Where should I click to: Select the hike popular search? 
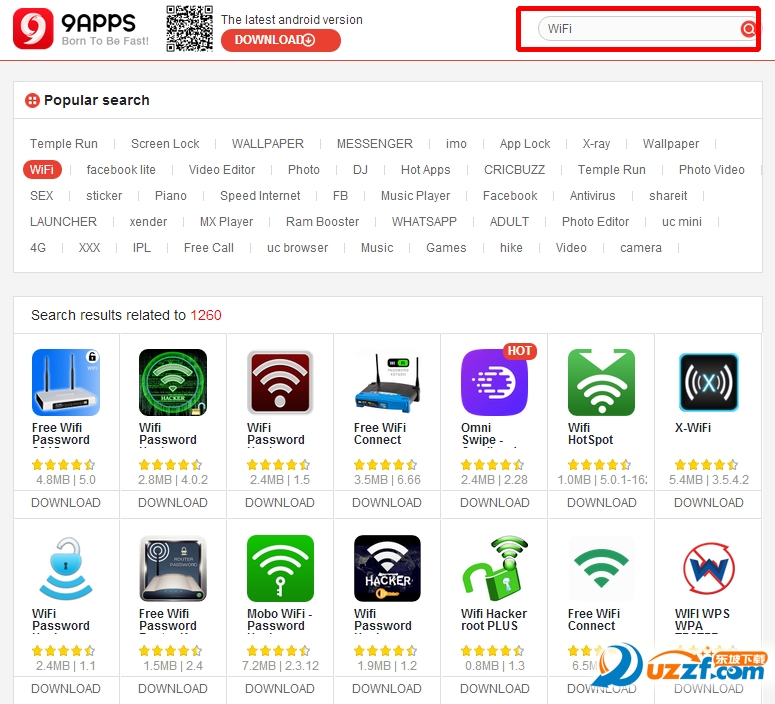pyautogui.click(x=511, y=248)
